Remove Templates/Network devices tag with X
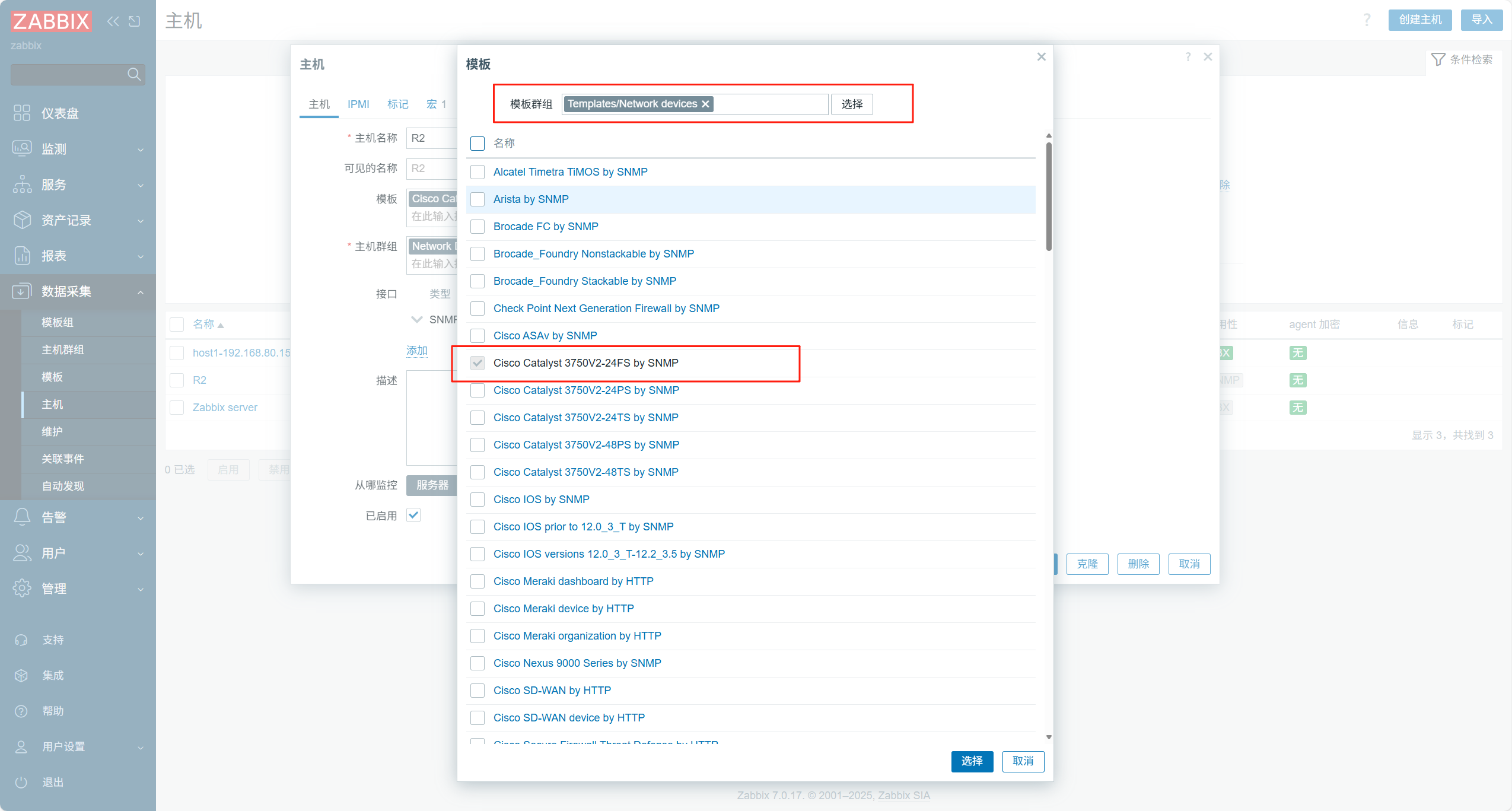The height and width of the screenshot is (811, 1512). 705,104
